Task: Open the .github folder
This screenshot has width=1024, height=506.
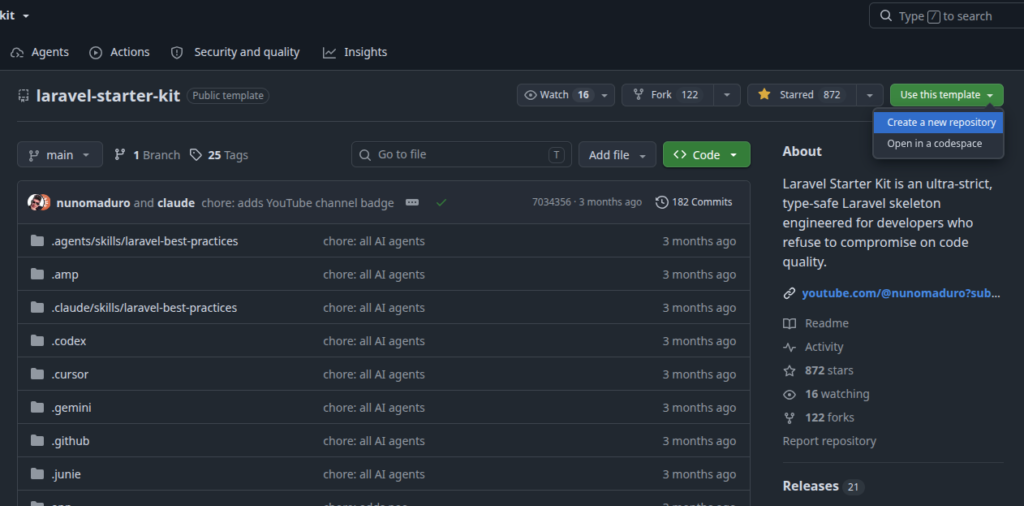Action: coord(71,441)
